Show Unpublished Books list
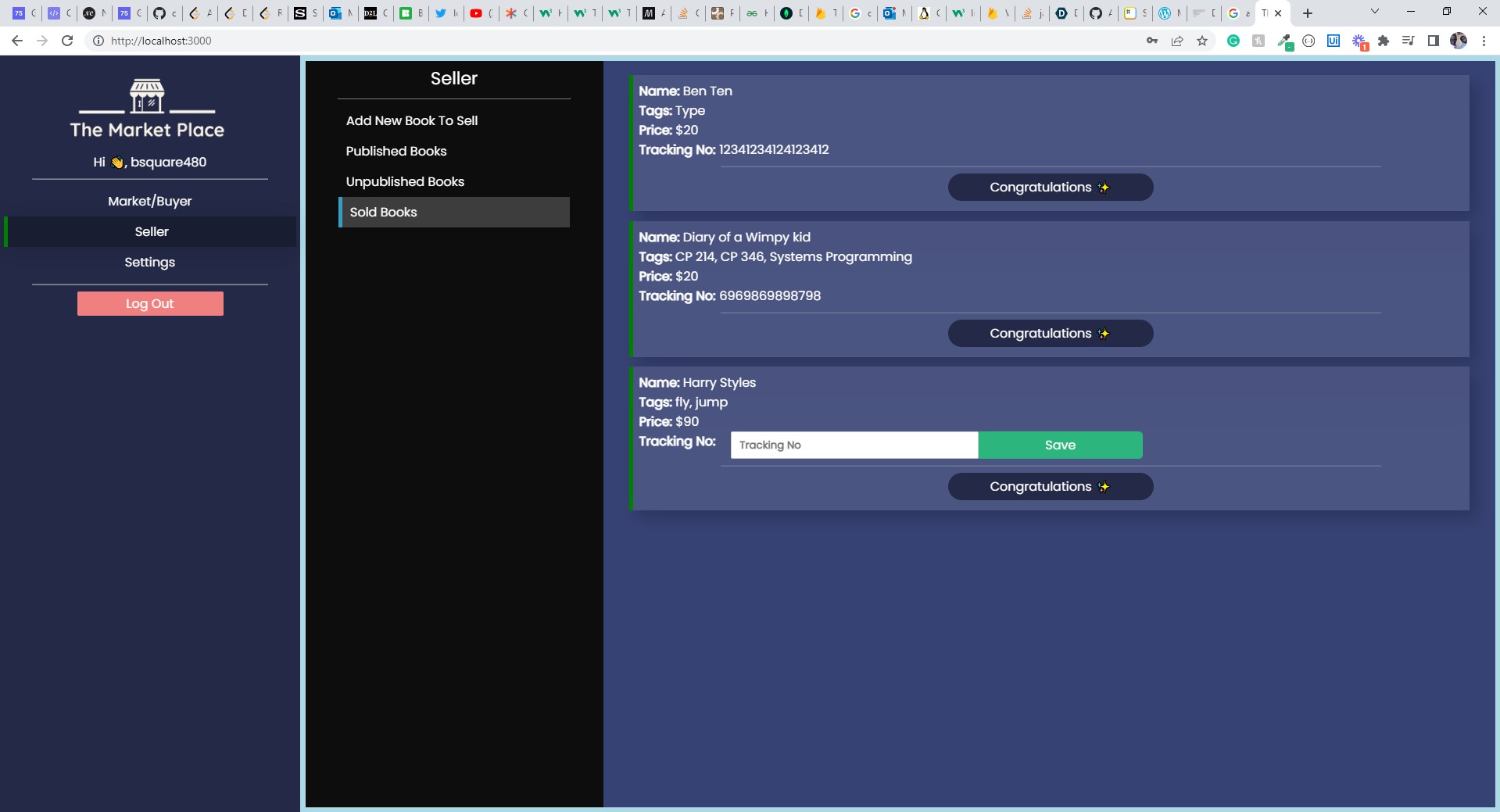1500x812 pixels. click(x=405, y=181)
